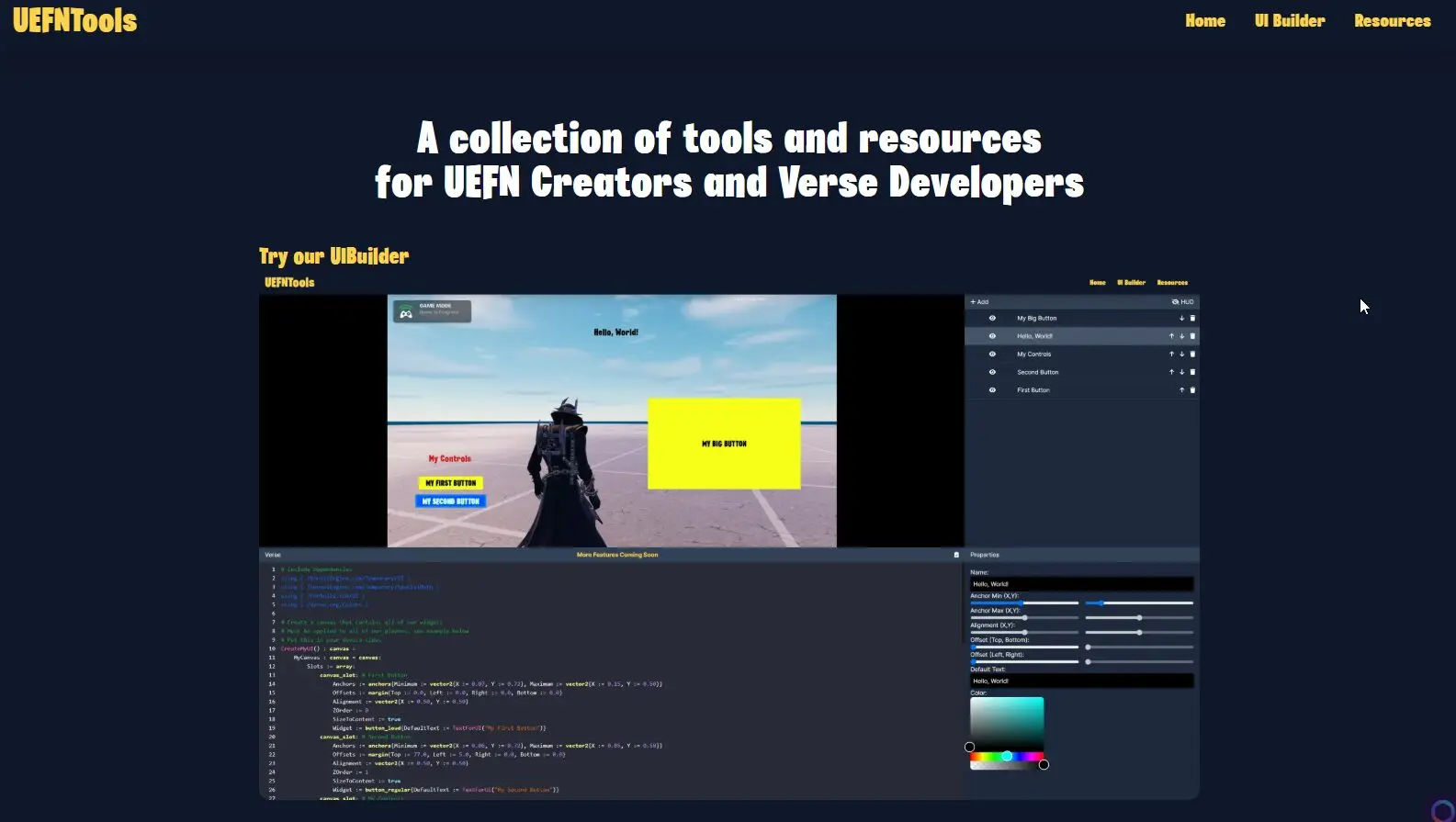Click the copy icon in the Verse code header
This screenshot has width=1456, height=822.
(x=956, y=555)
